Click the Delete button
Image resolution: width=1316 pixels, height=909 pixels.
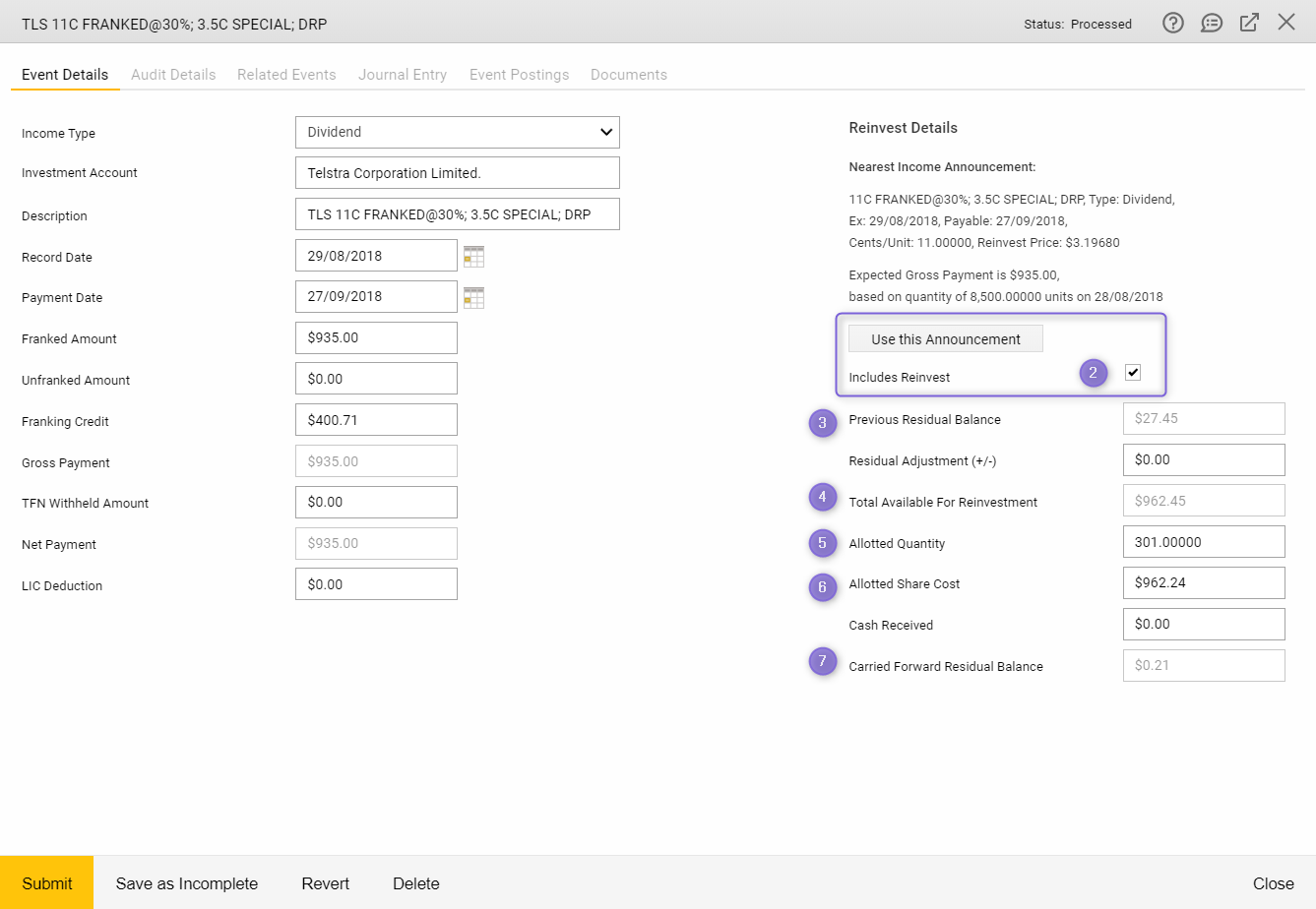pyautogui.click(x=416, y=883)
